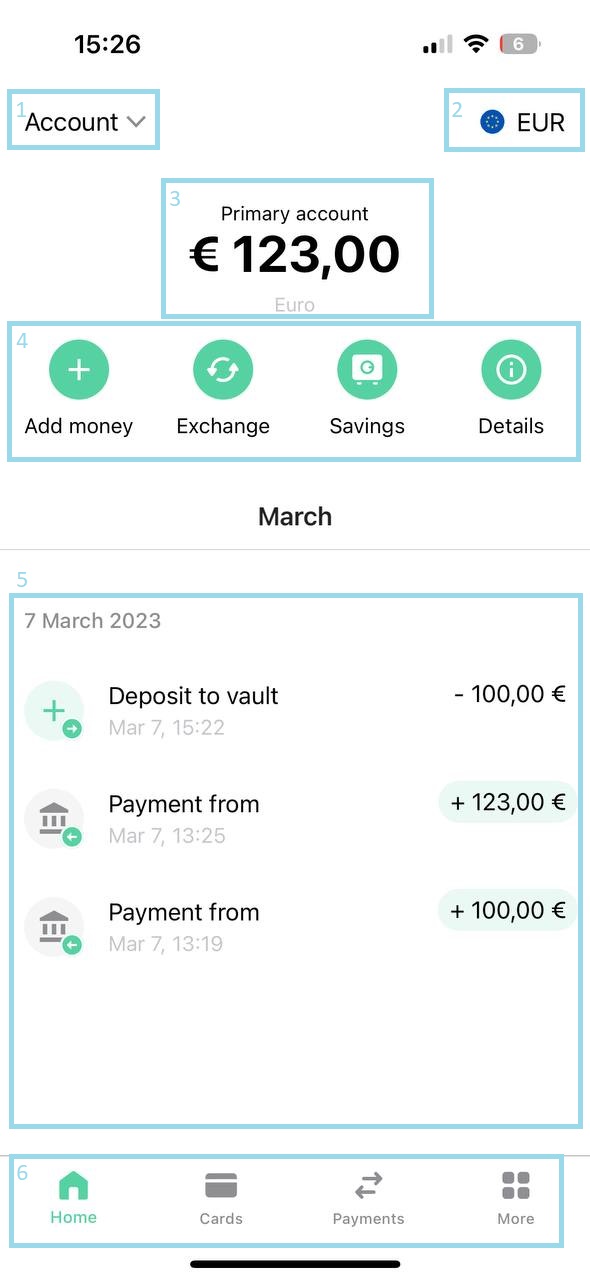This screenshot has width=590, height=1280.
Task: Tap bank icon of the 13:25 payment
Action: [54, 819]
